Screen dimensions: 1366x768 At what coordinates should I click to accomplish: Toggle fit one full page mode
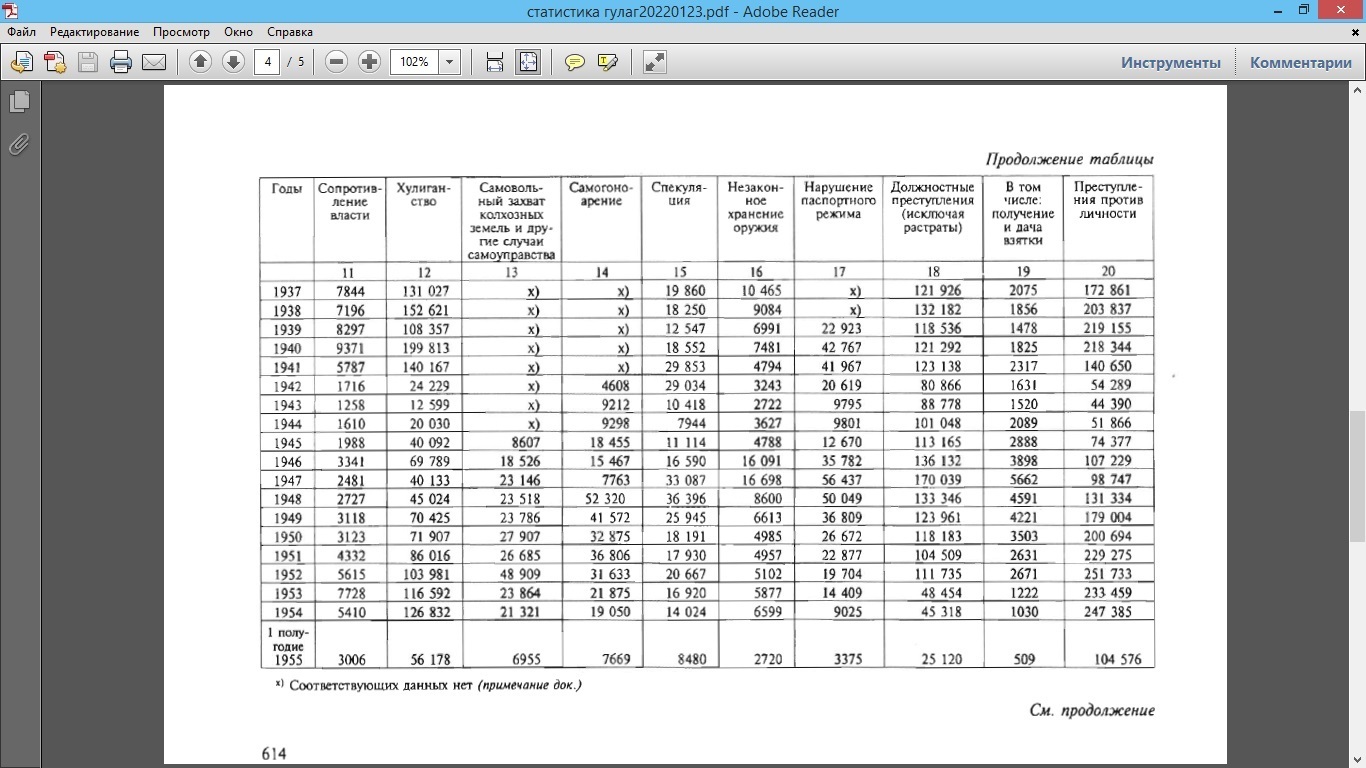(527, 62)
